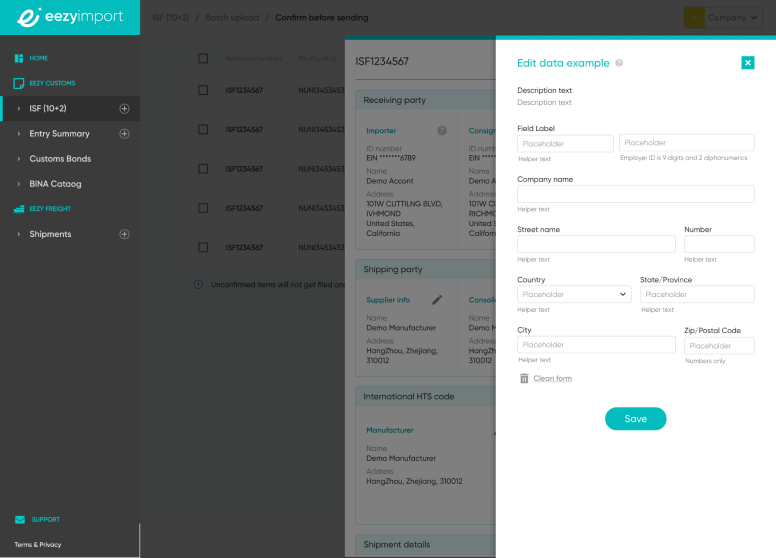
Task: Click the Reference numbers column header
Action: point(254,58)
